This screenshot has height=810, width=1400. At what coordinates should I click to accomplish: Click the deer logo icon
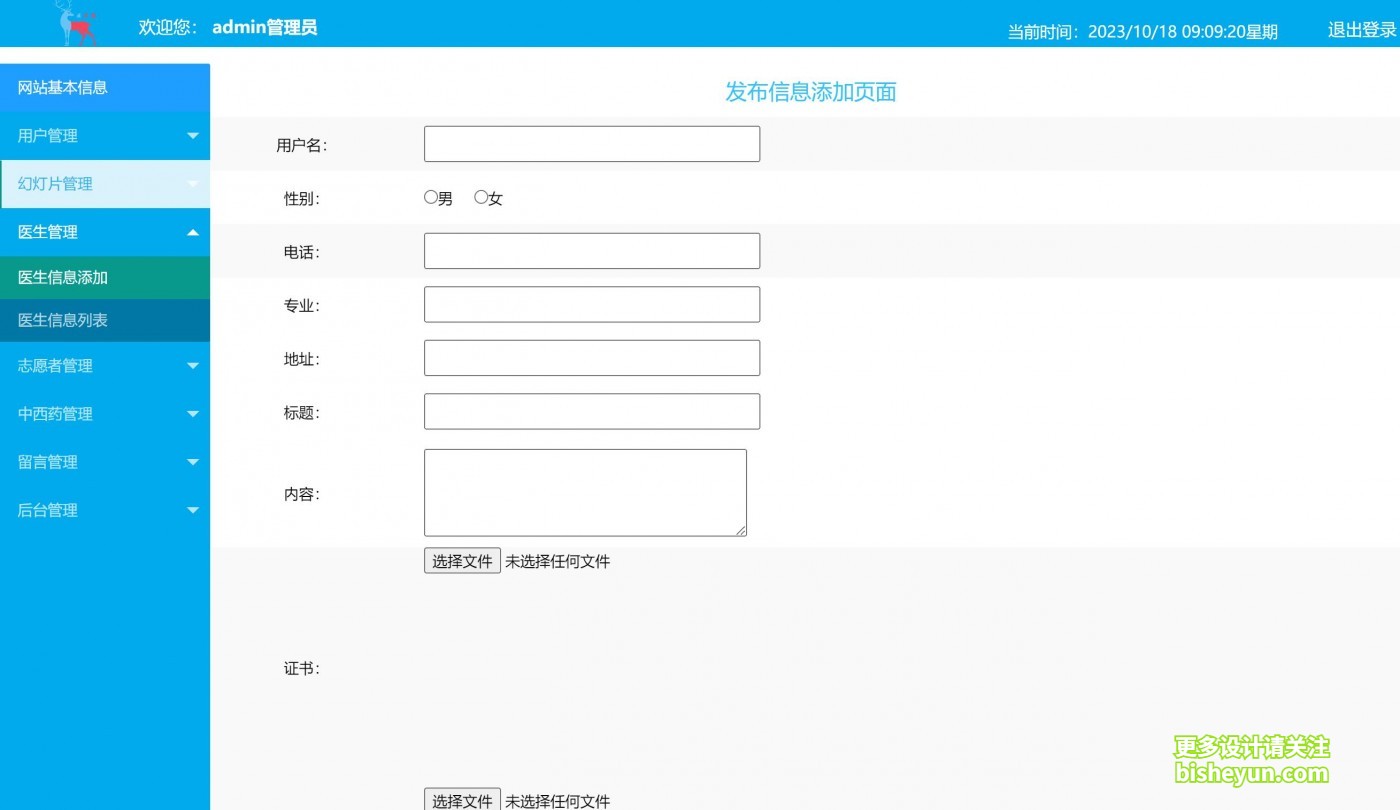pyautogui.click(x=77, y=23)
